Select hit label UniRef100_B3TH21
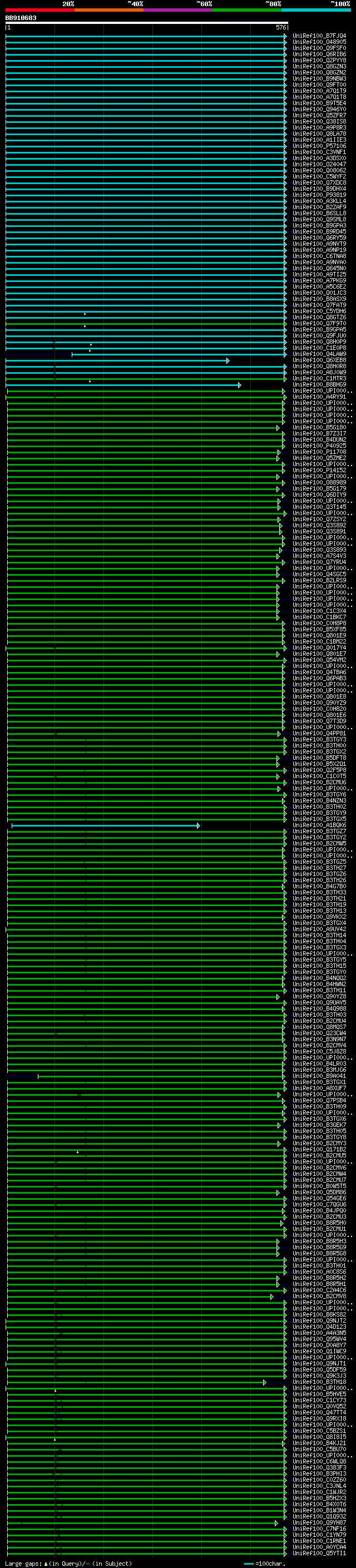Image resolution: width=356 pixels, height=1568 pixels. [x=319, y=898]
